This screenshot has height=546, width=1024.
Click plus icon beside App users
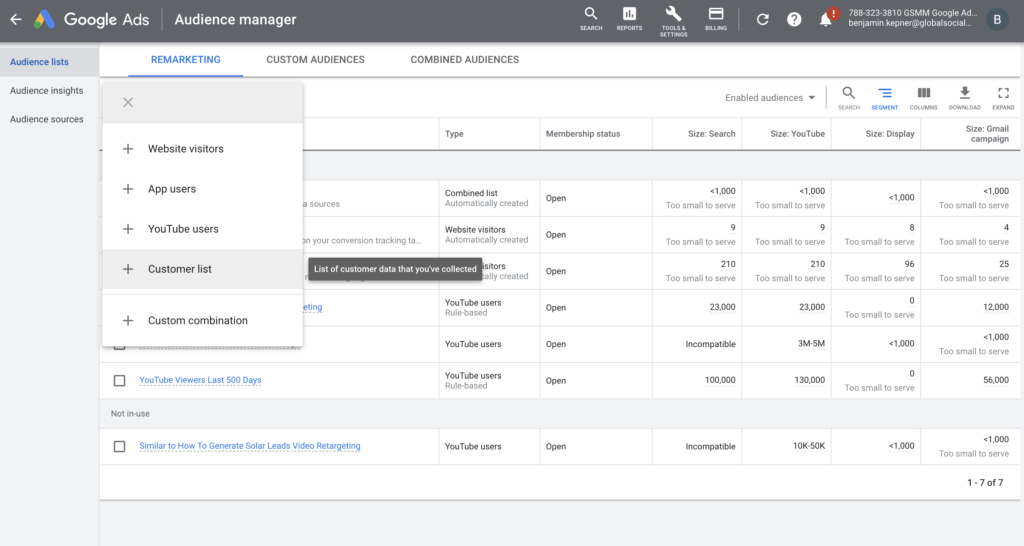click(x=128, y=189)
